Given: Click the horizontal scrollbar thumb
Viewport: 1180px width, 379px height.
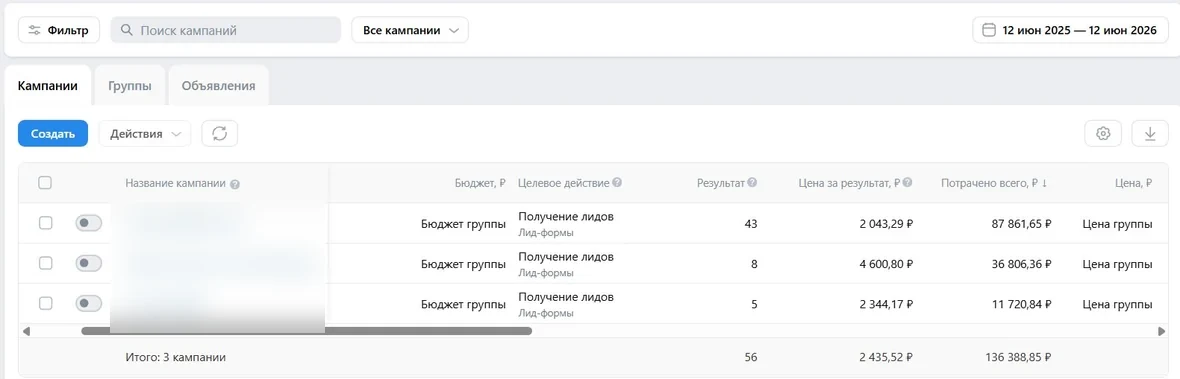Looking at the screenshot, I should pos(306,331).
